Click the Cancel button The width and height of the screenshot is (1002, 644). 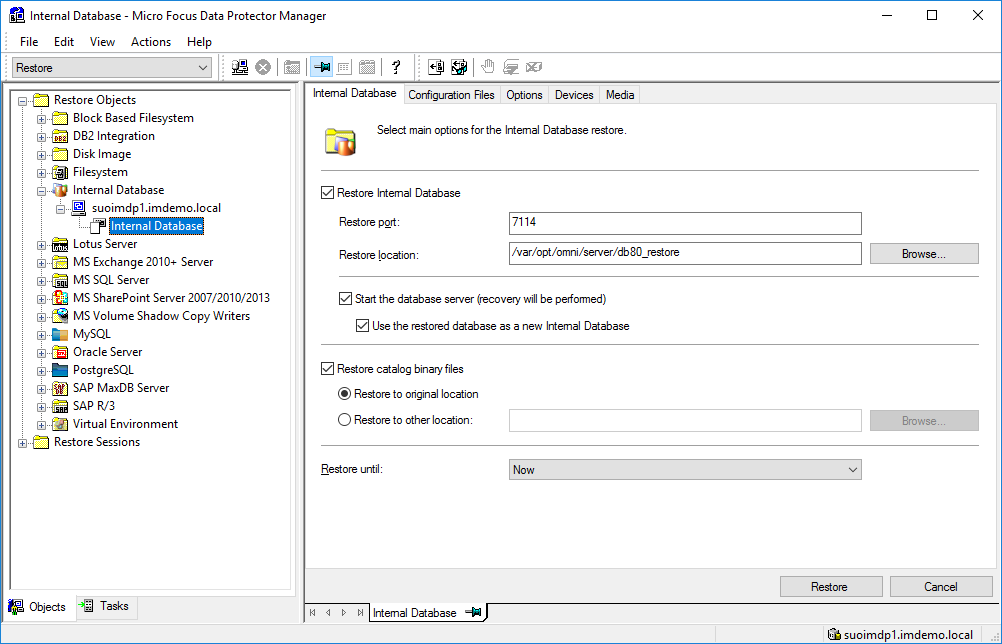coord(941,586)
